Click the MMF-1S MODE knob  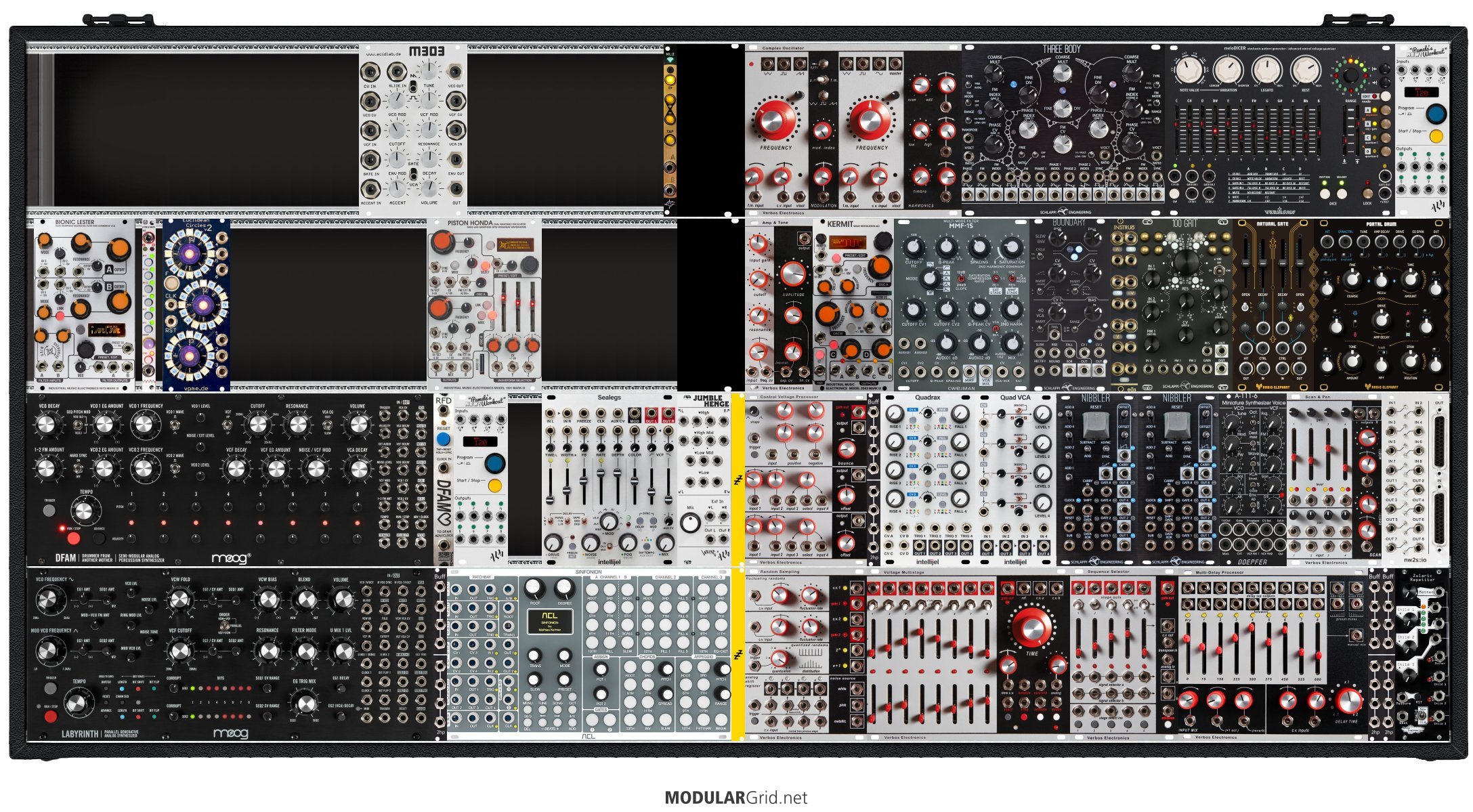[x=929, y=278]
